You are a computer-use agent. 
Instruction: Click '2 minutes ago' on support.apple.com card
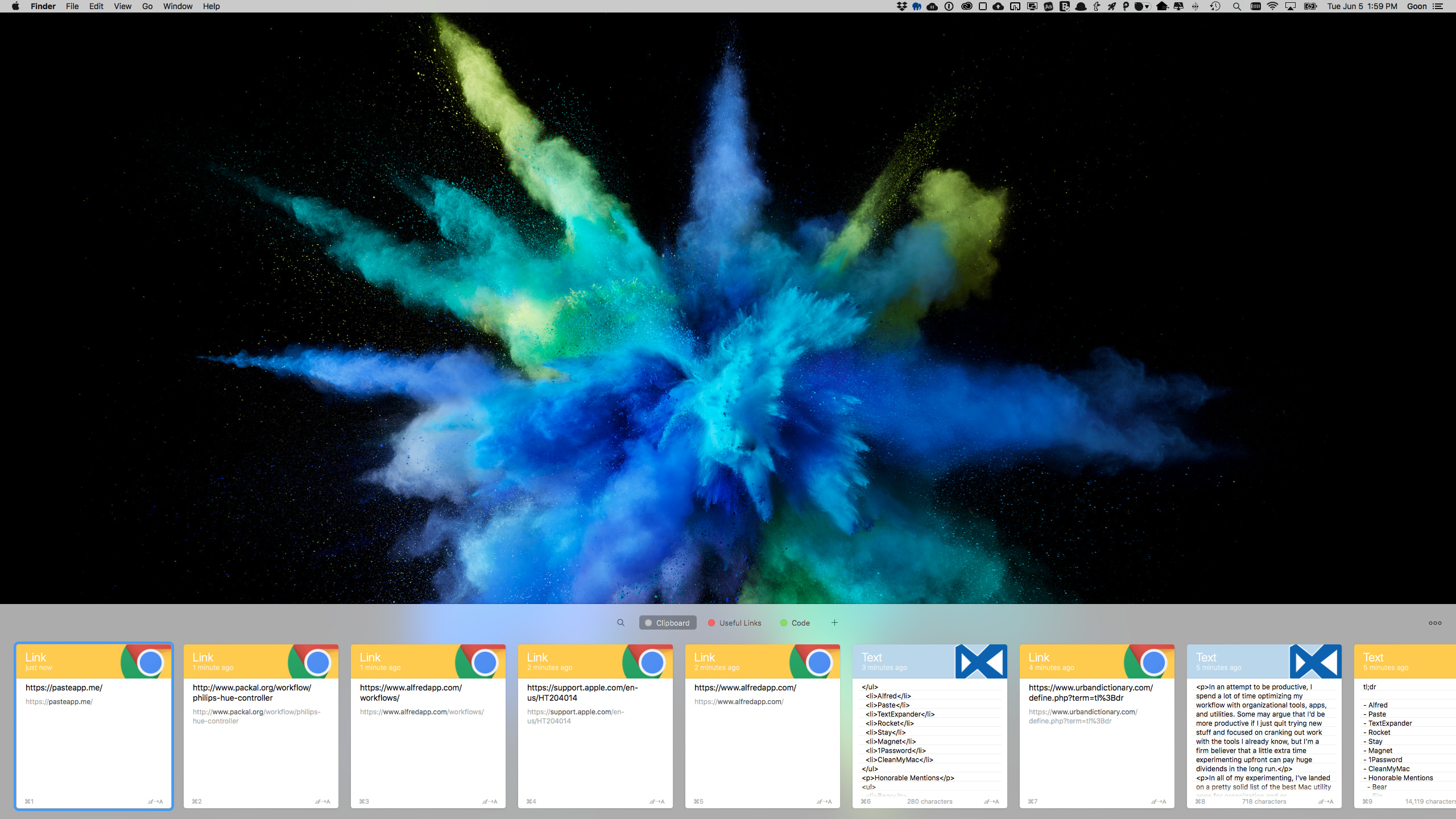[549, 668]
